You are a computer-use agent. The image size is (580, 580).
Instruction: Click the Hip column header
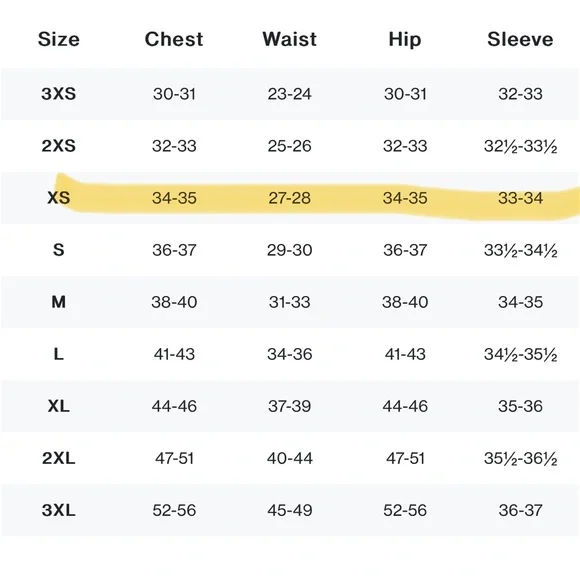(x=405, y=40)
